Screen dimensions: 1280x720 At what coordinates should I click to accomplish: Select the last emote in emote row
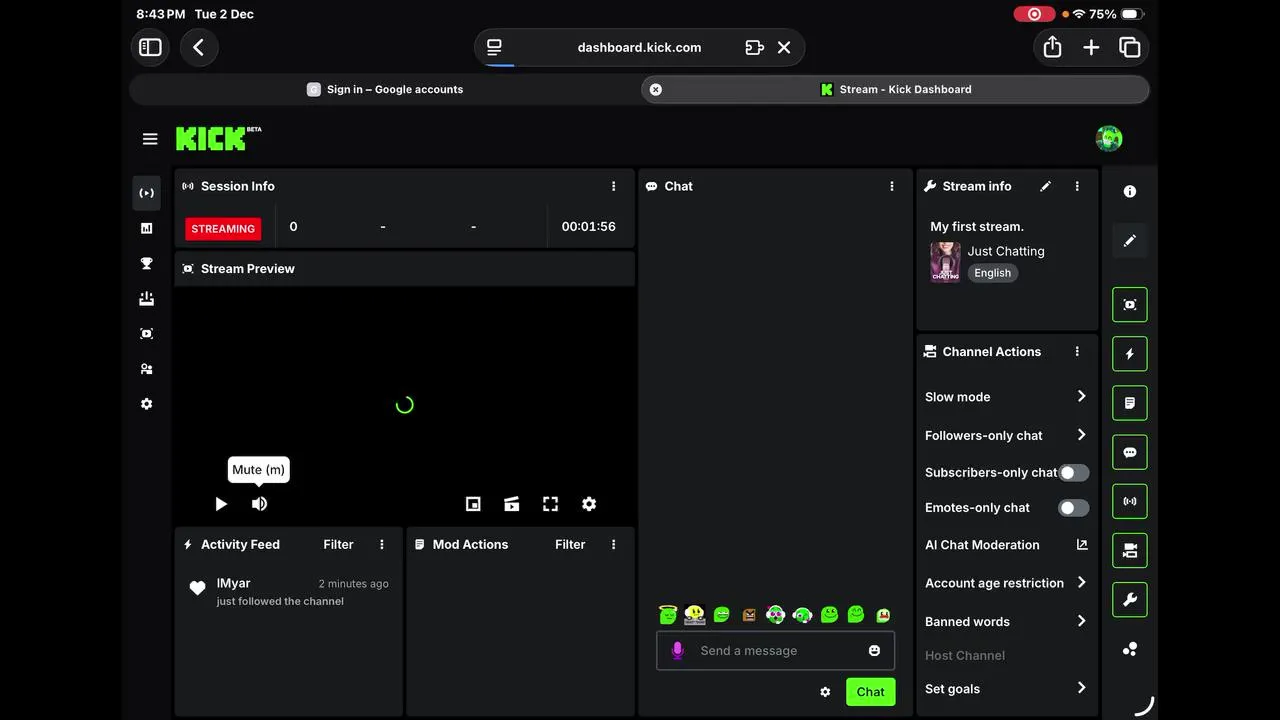[883, 615]
